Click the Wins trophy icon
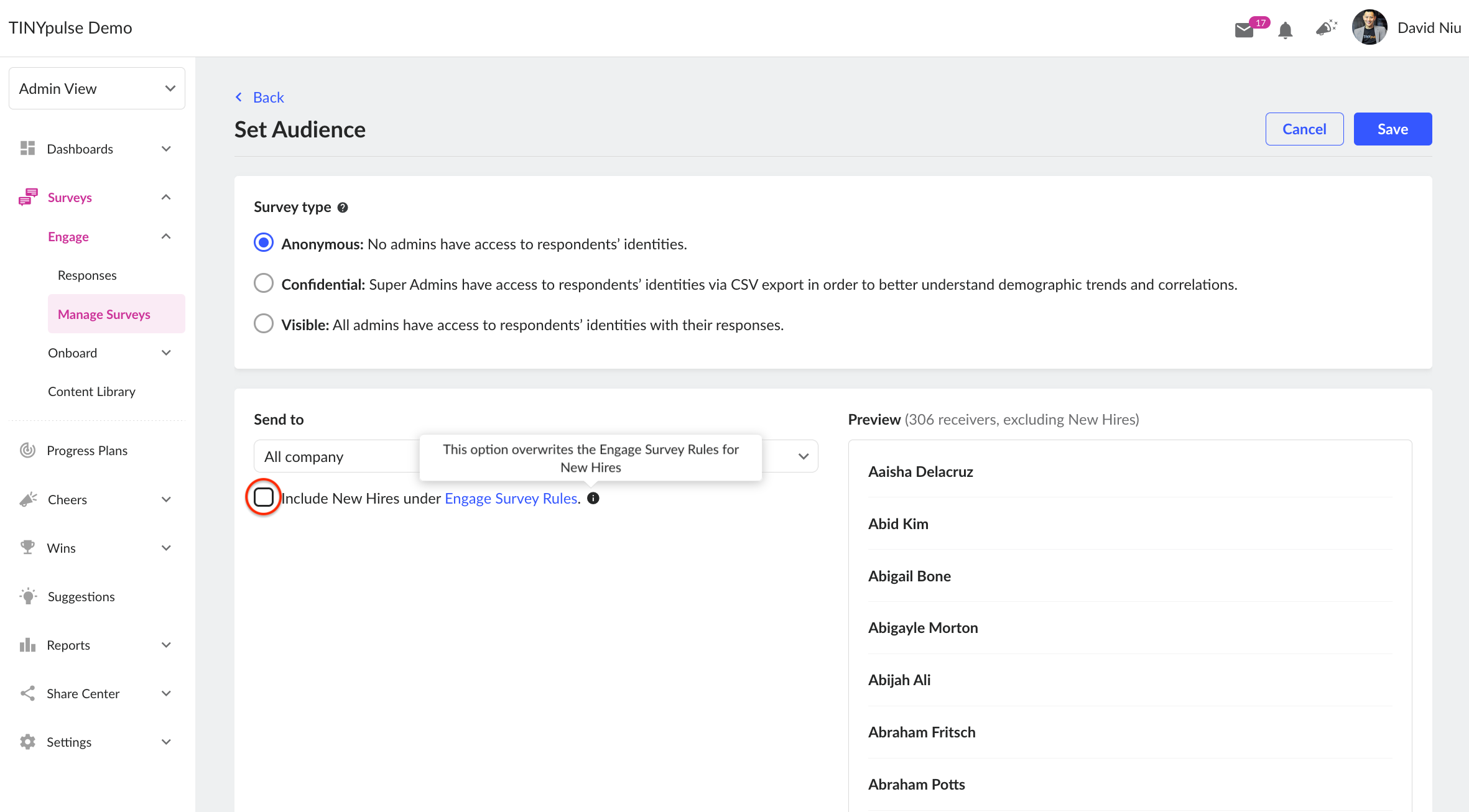Image resolution: width=1469 pixels, height=812 pixels. coord(27,548)
